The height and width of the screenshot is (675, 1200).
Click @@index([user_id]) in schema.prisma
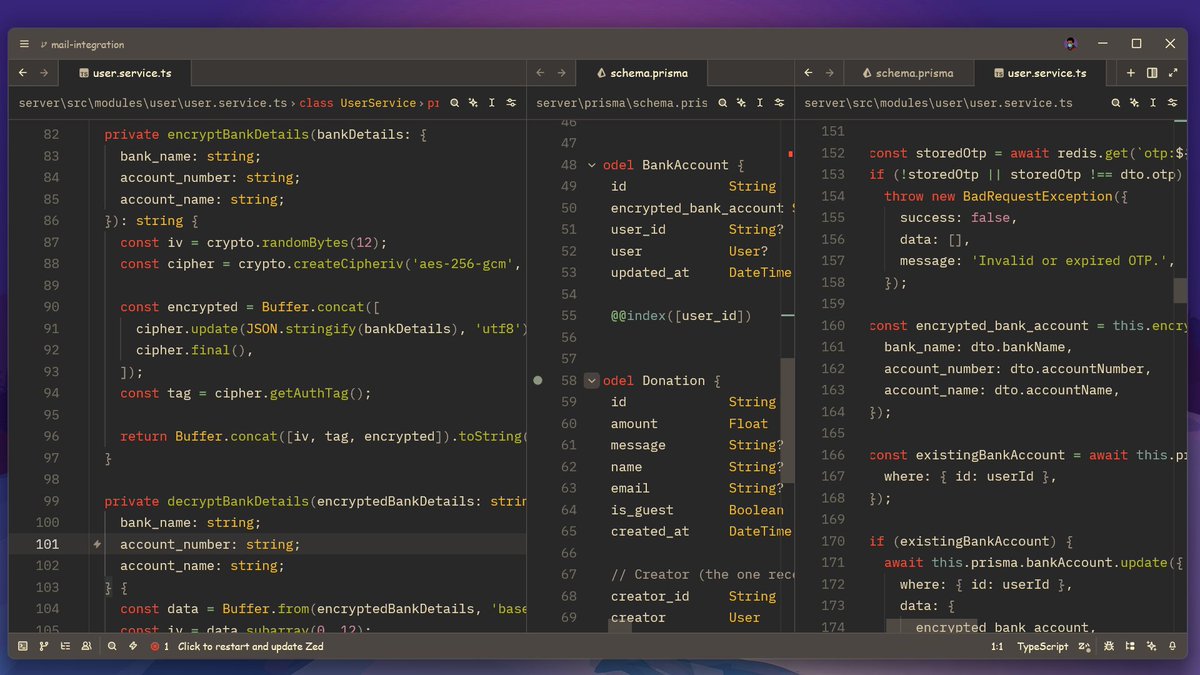681,316
